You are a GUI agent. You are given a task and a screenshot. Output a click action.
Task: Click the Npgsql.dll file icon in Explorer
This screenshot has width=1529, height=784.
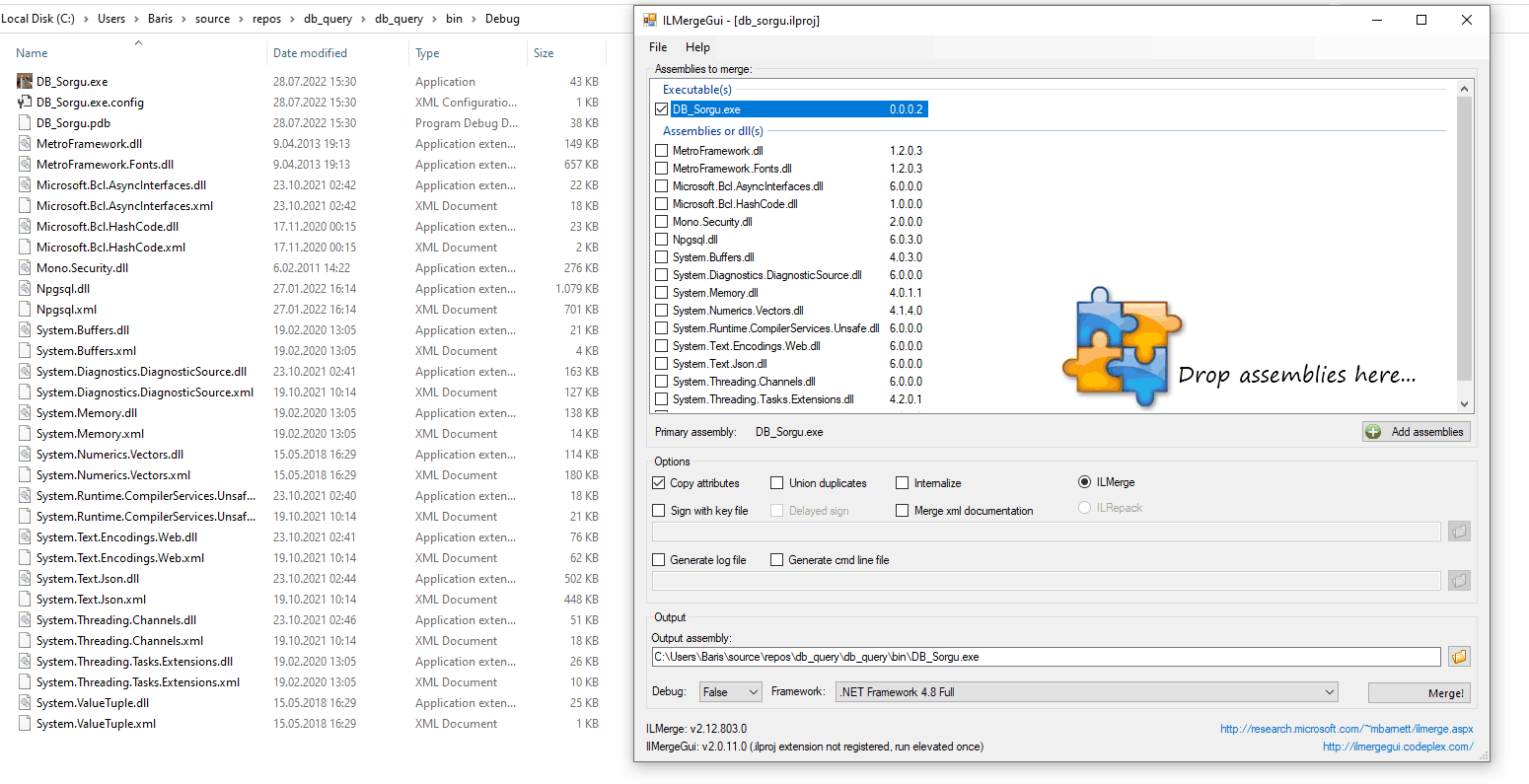pyautogui.click(x=25, y=288)
